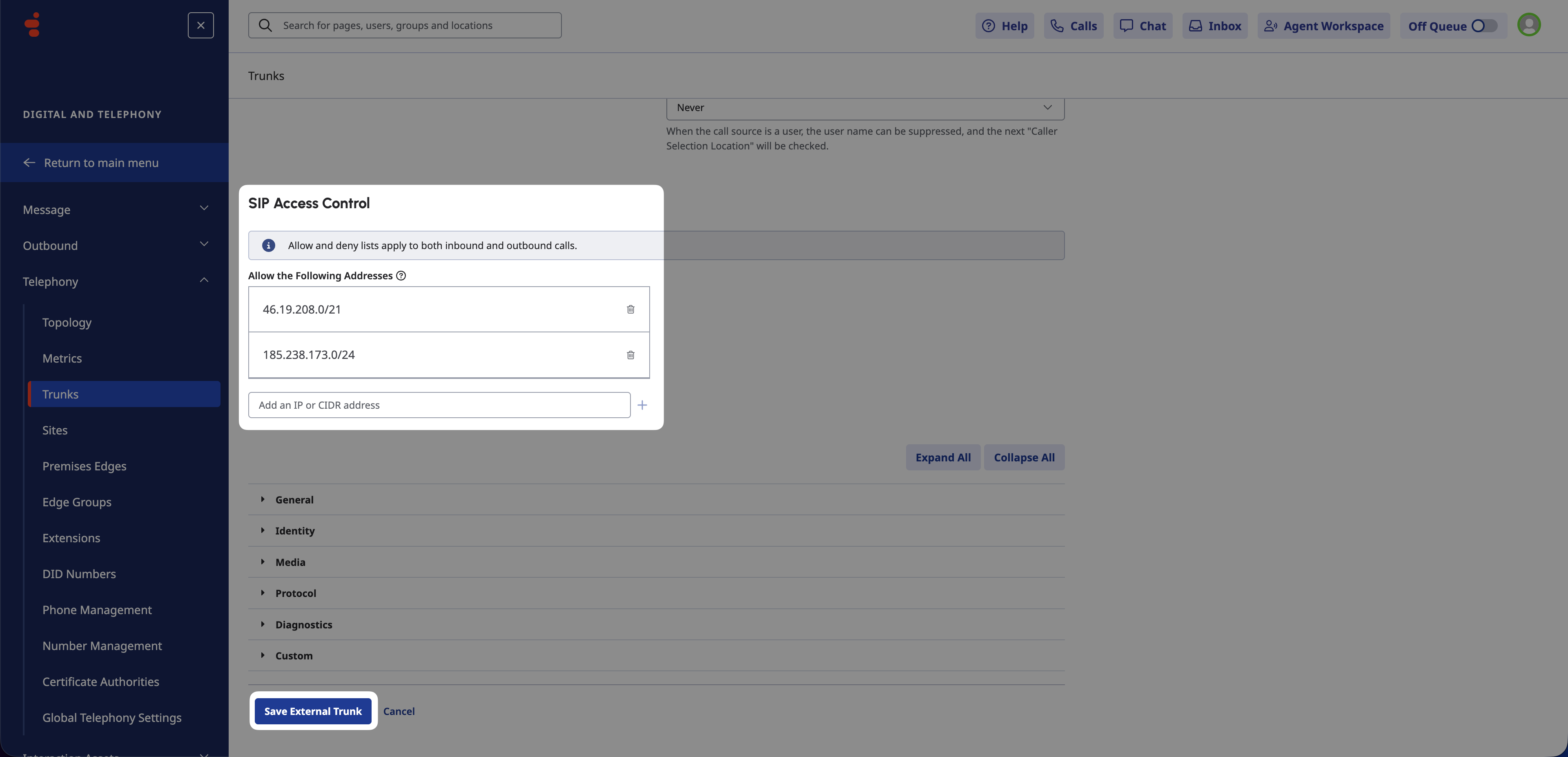Click the Cancel link
The width and height of the screenshot is (1568, 757).
coord(399,711)
